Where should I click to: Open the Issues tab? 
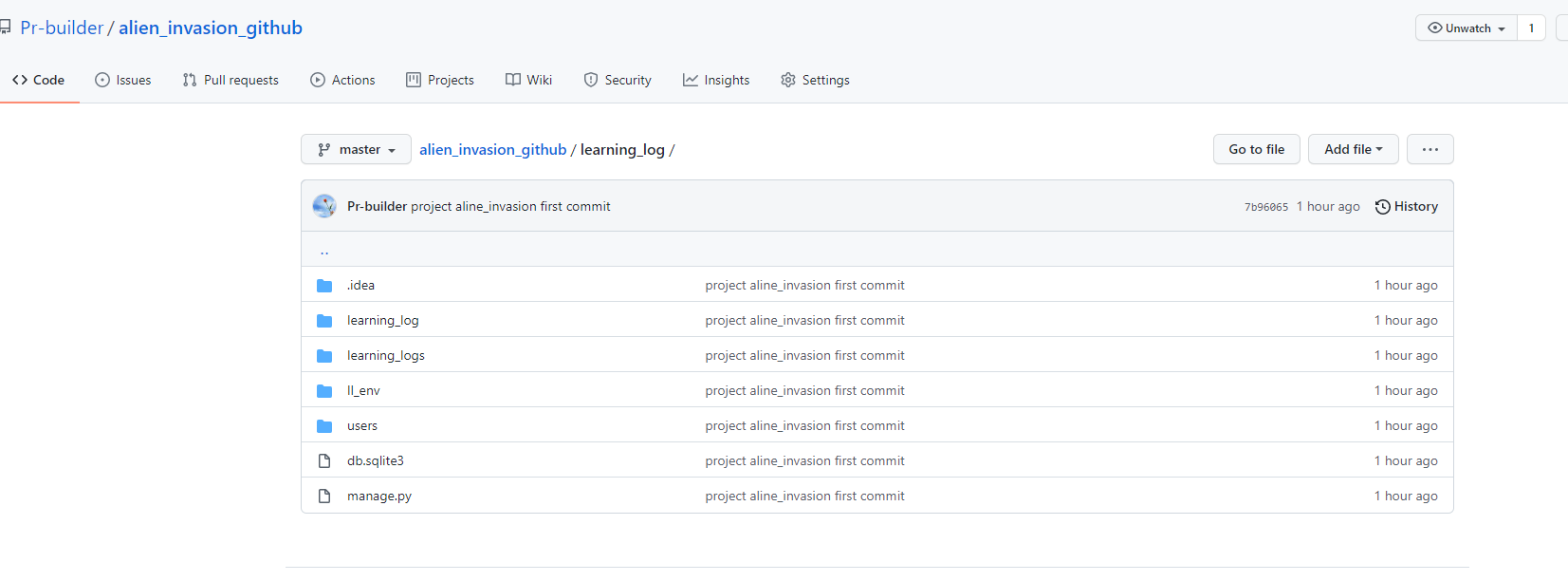pos(123,80)
